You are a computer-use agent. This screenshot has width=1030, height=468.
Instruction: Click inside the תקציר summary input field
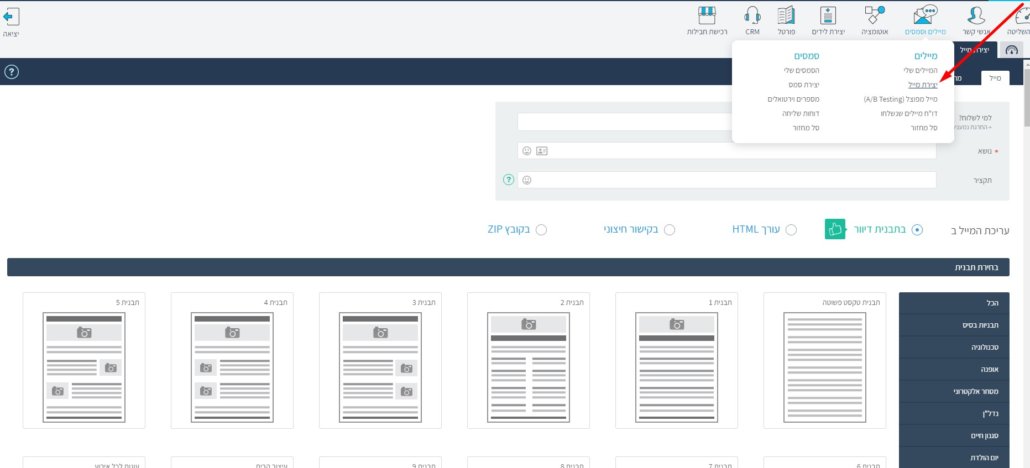(727, 180)
